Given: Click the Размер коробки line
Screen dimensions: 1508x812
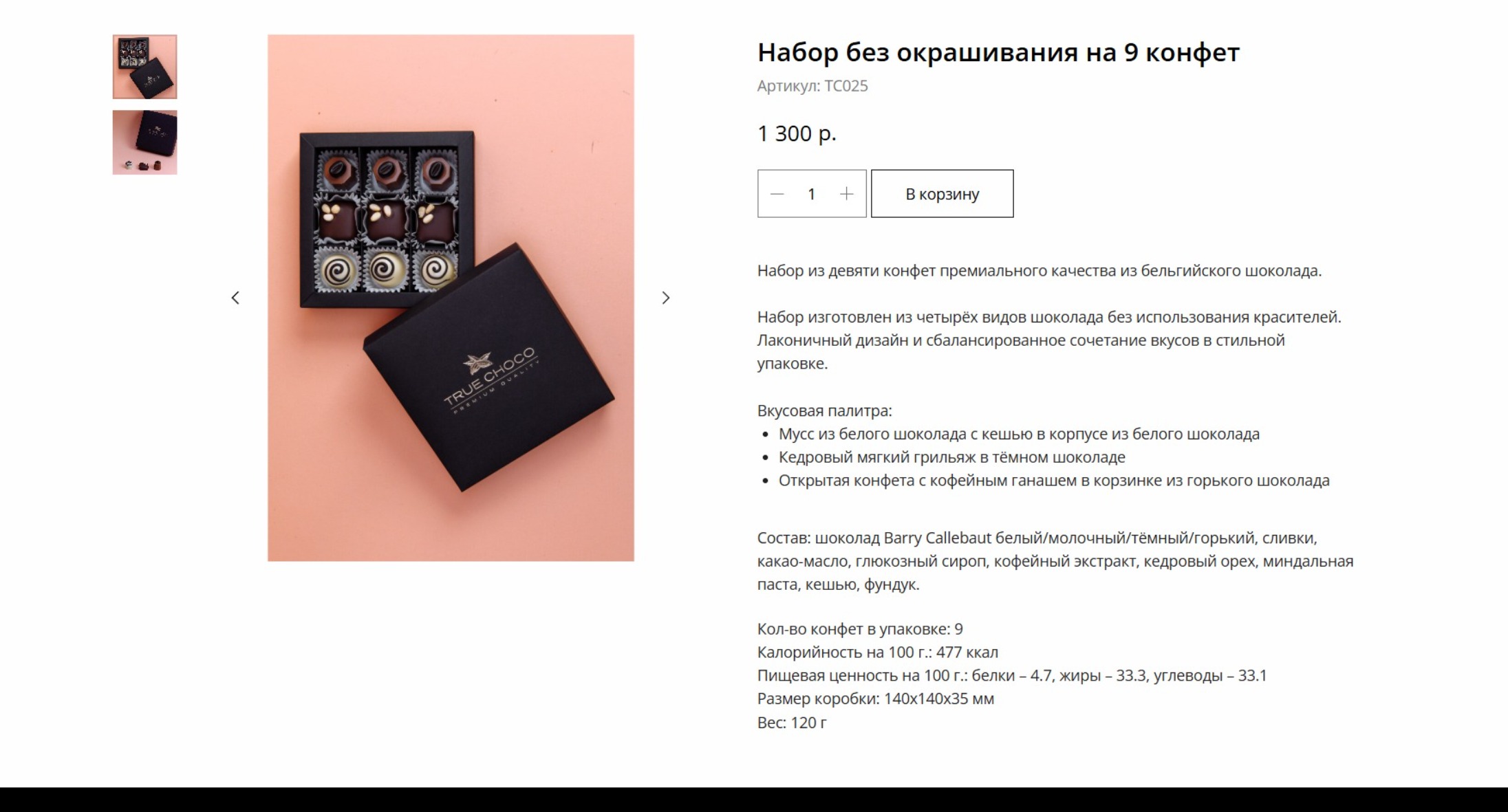Looking at the screenshot, I should (x=875, y=699).
